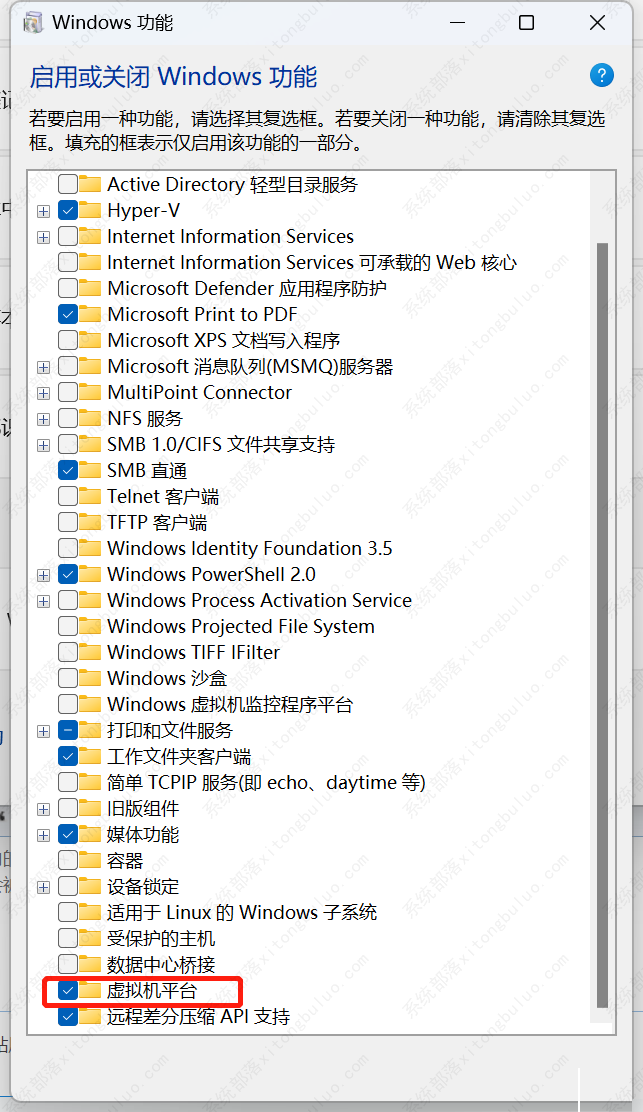Uncheck the 虚拟机平台 checkbox
Screen dimensions: 643x1112
(x=68, y=991)
